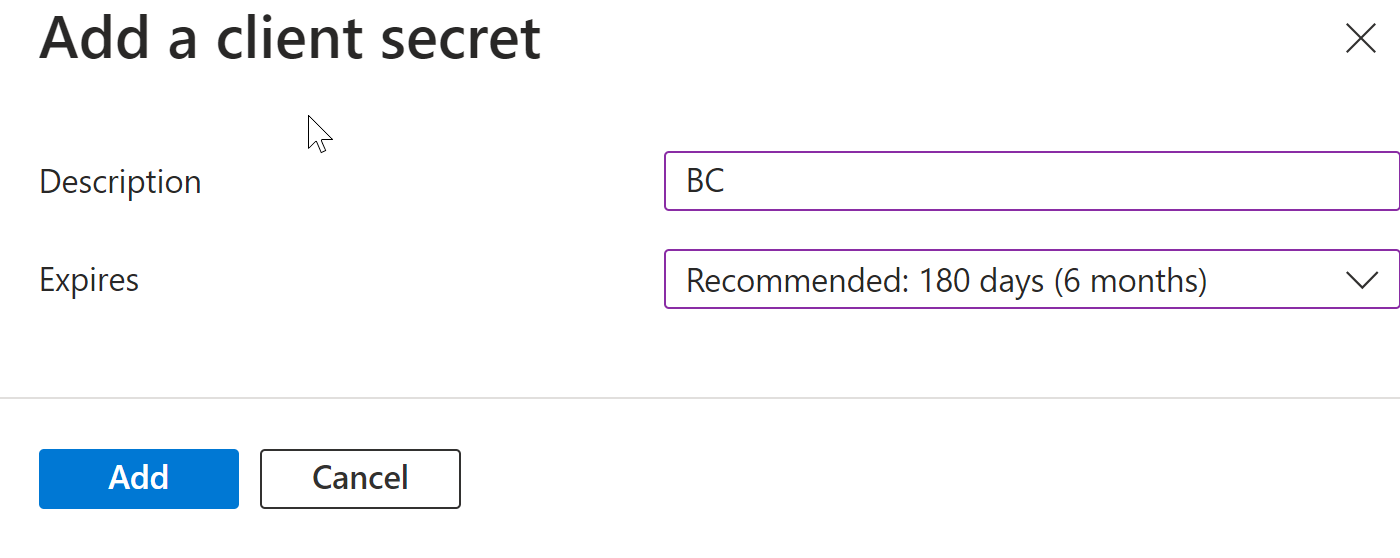
Task: Focus the field containing the text BC
Action: (x=1030, y=181)
